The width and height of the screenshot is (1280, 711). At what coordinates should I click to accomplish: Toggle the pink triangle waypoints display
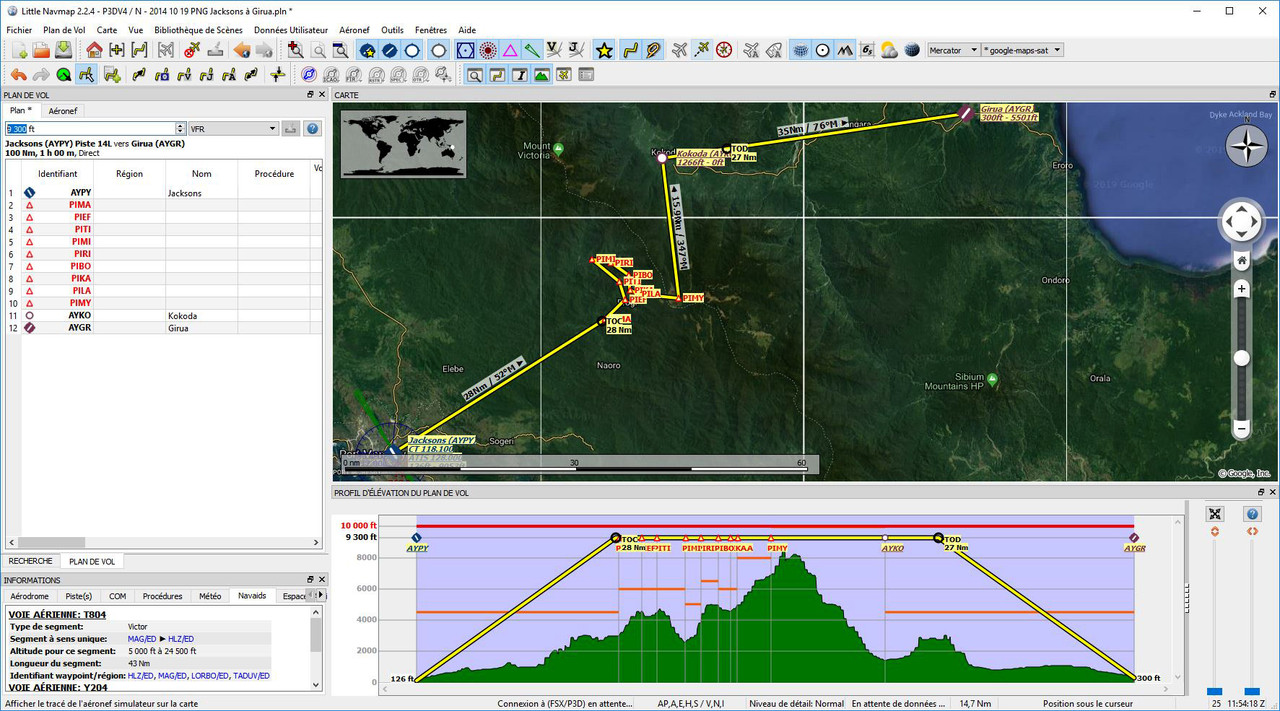510,50
